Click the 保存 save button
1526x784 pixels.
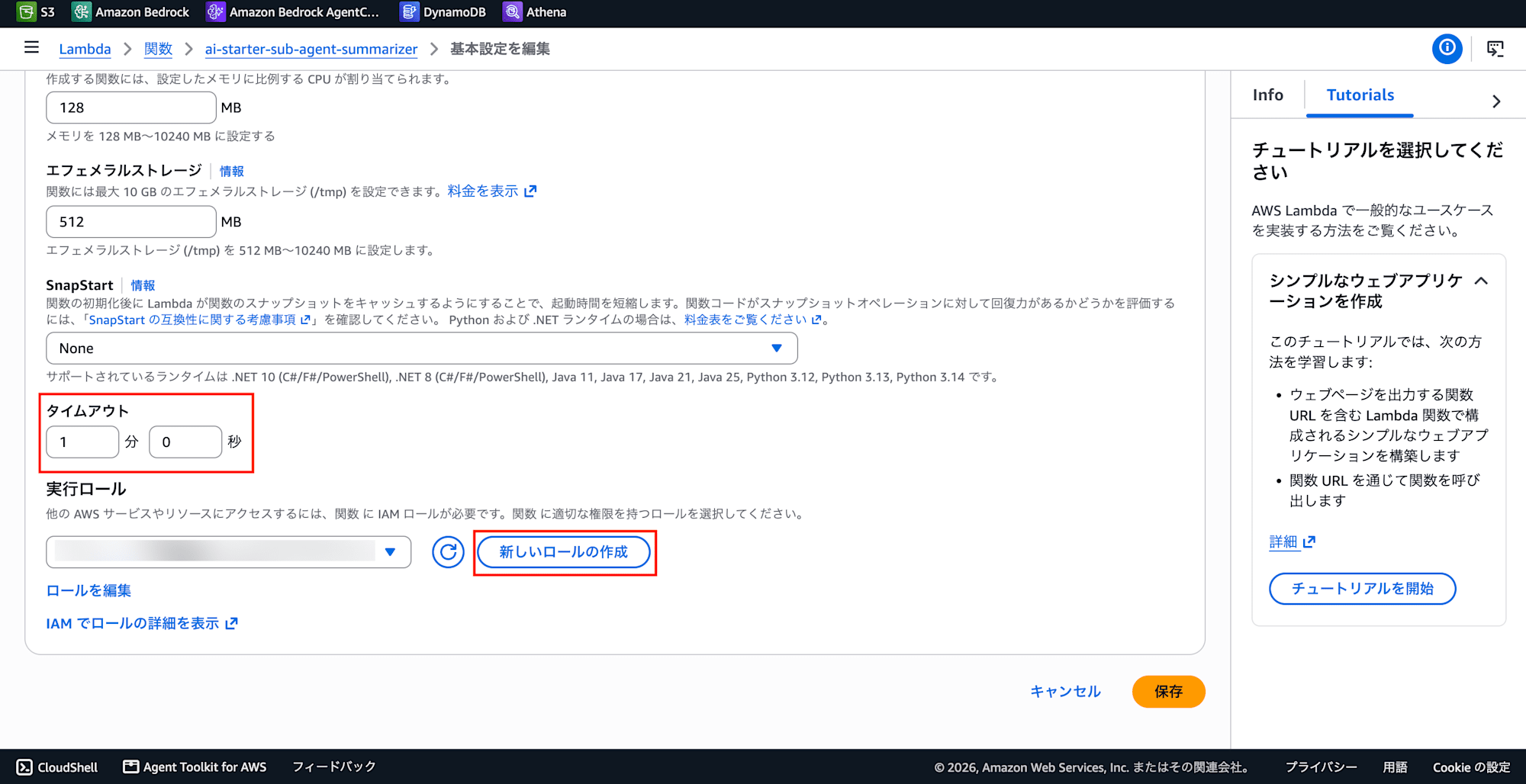1168,692
